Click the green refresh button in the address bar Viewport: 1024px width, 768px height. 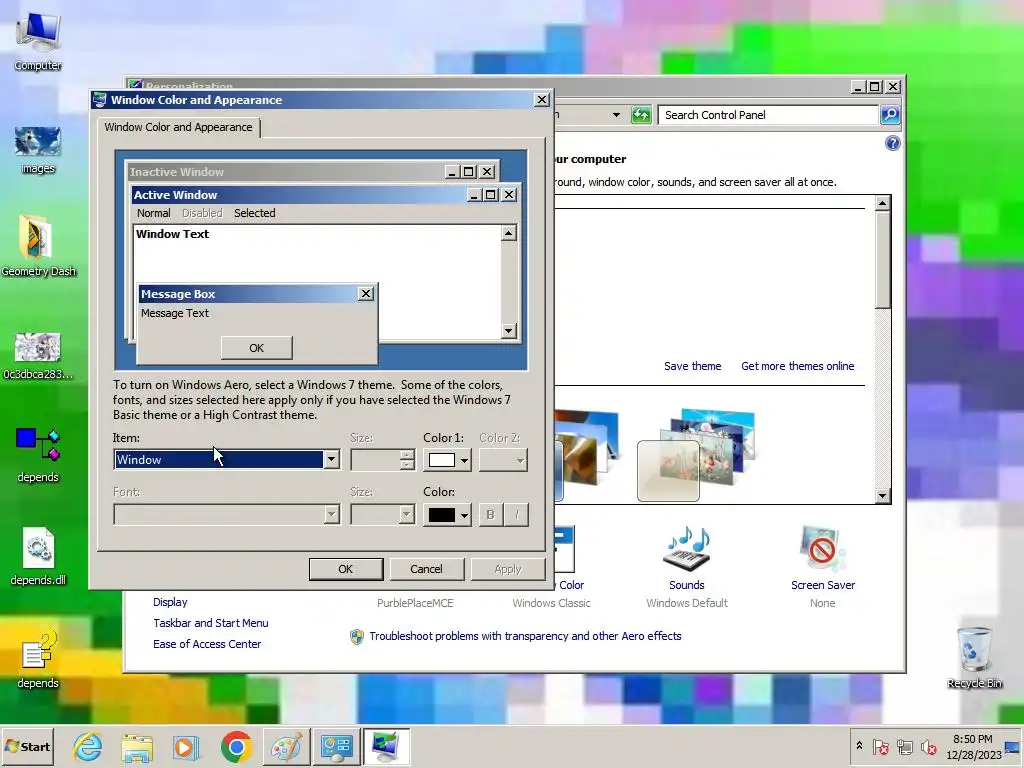pos(641,115)
